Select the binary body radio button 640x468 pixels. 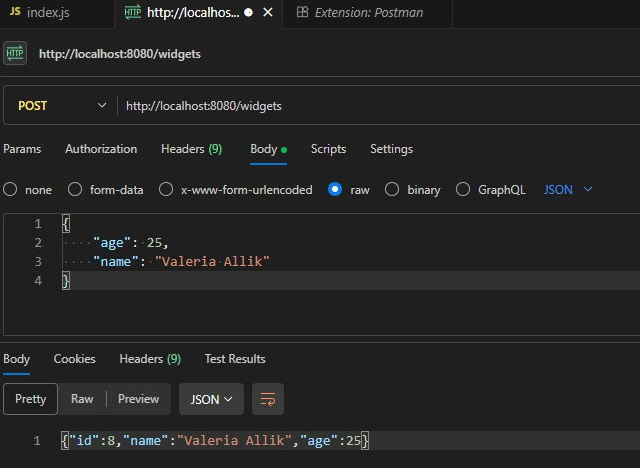click(392, 189)
